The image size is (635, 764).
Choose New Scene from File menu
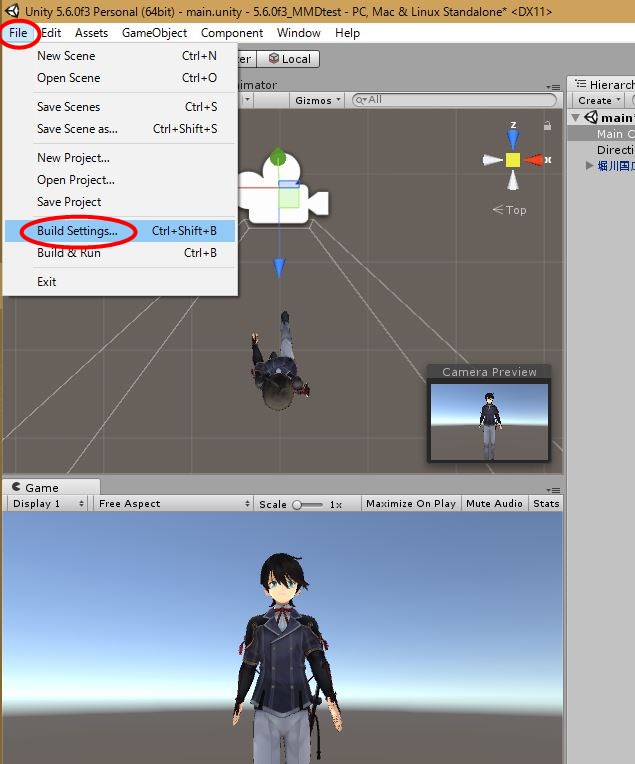120,56
